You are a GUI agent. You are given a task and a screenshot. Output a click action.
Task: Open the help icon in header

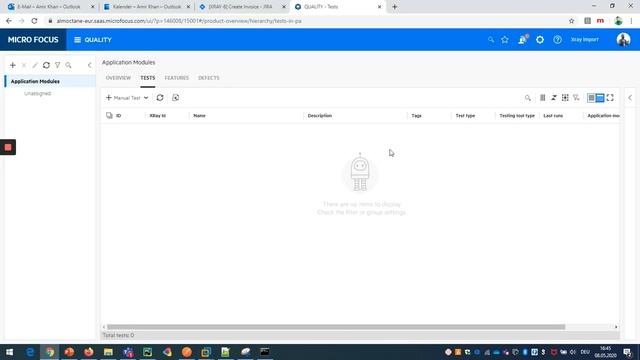(x=557, y=40)
